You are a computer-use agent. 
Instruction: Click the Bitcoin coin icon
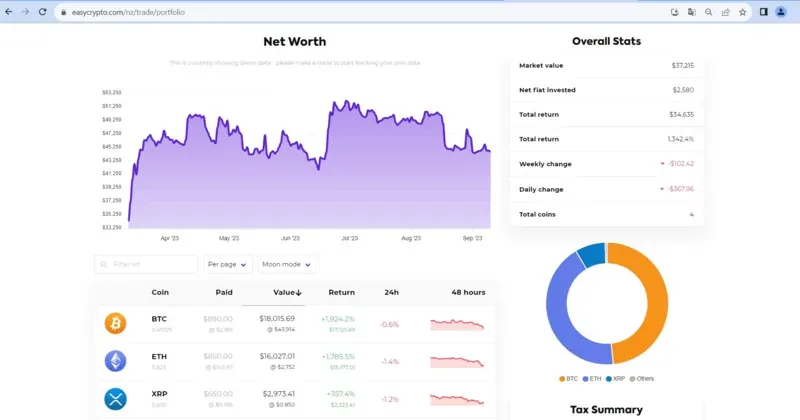(115, 323)
